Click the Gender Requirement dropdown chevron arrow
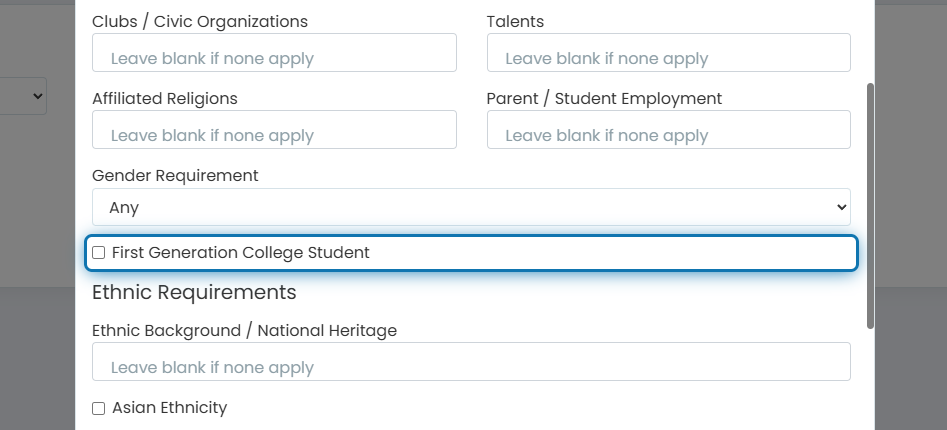947x430 pixels. click(841, 207)
